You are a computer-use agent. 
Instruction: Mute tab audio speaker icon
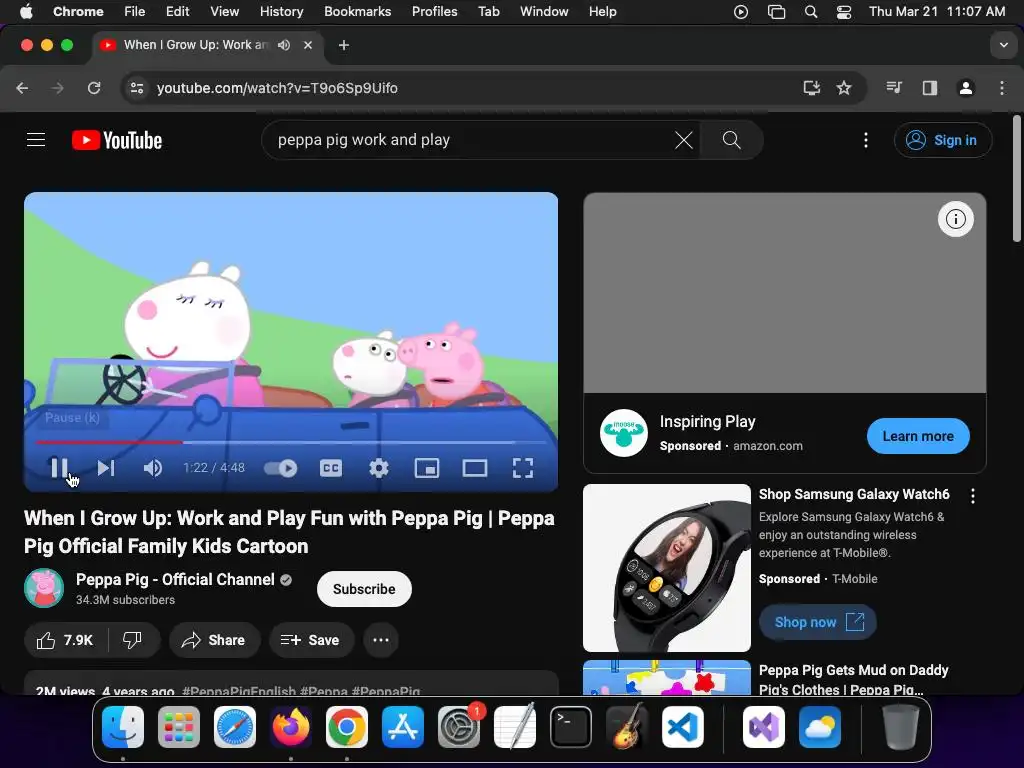[x=284, y=45]
